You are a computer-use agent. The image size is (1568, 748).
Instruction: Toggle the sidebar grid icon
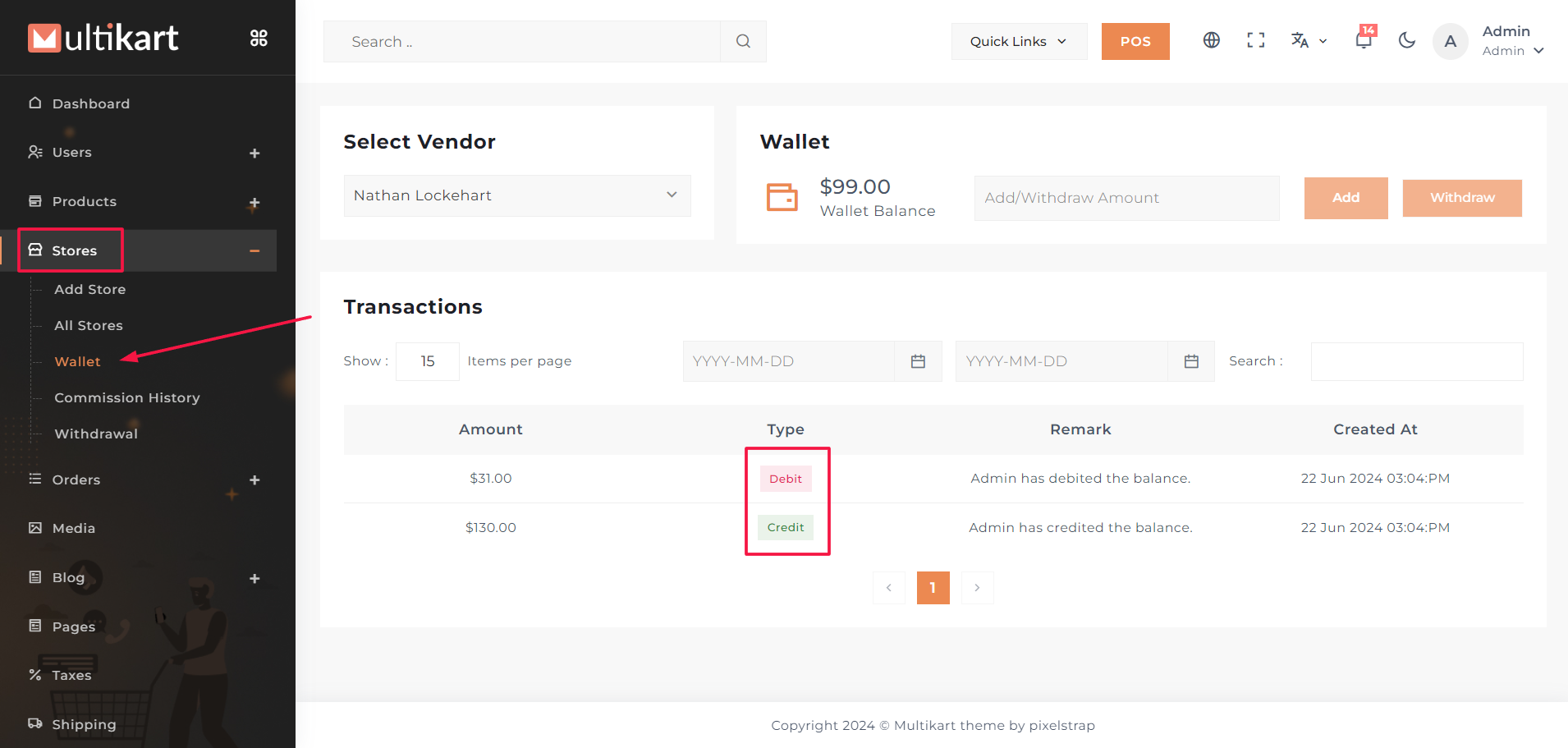click(259, 38)
